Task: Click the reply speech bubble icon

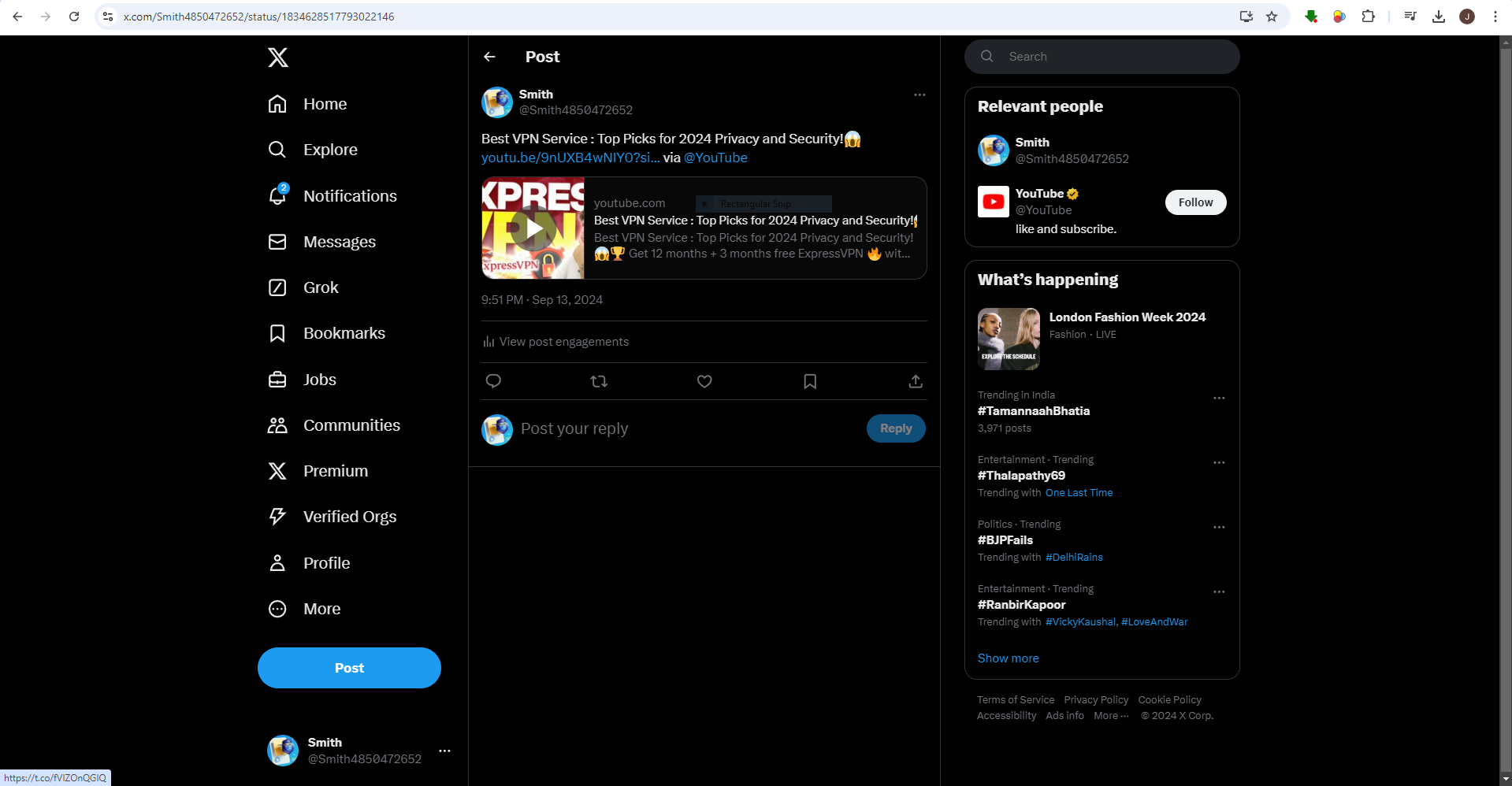Action: click(x=493, y=381)
